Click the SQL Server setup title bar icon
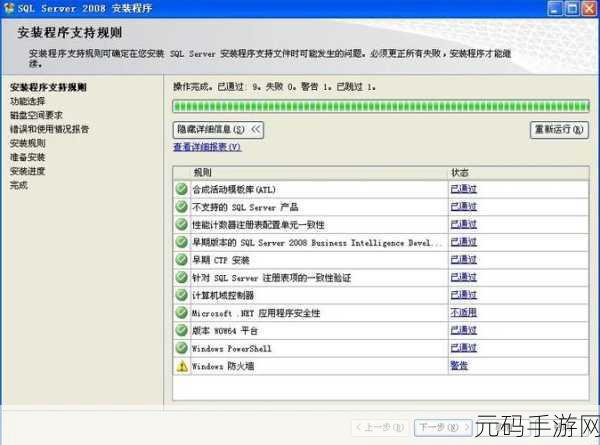Screen dimensions: 600x445 click(8, 8)
